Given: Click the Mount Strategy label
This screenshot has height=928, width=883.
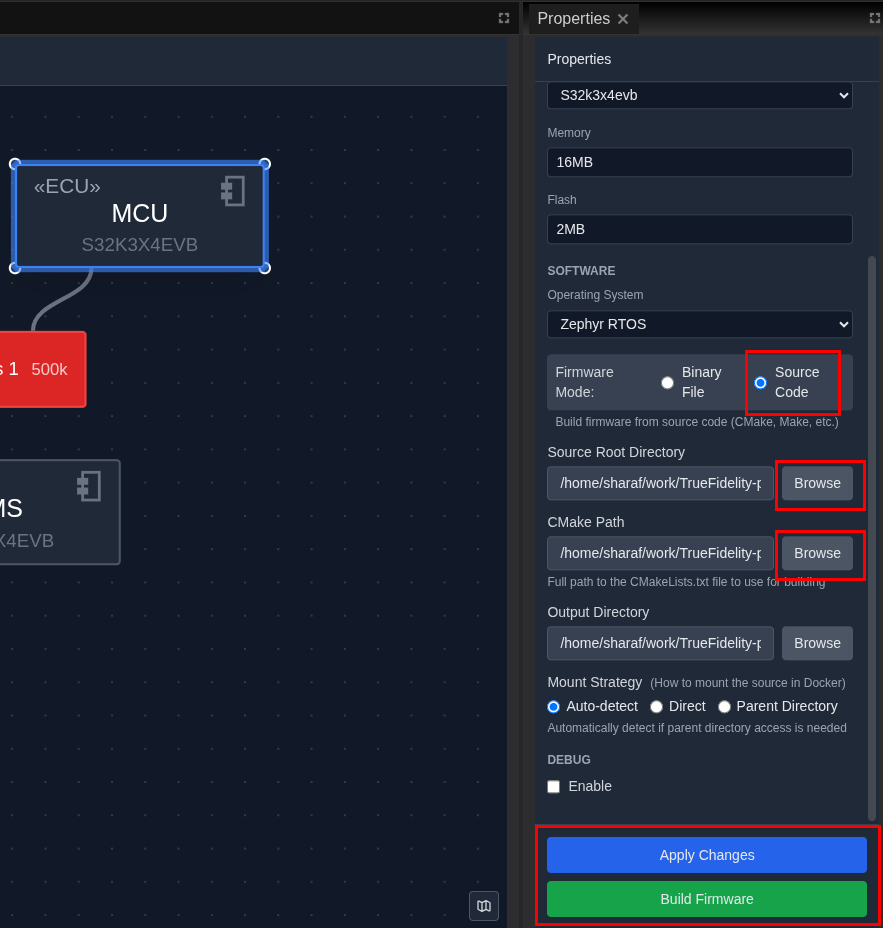Looking at the screenshot, I should click(x=595, y=682).
